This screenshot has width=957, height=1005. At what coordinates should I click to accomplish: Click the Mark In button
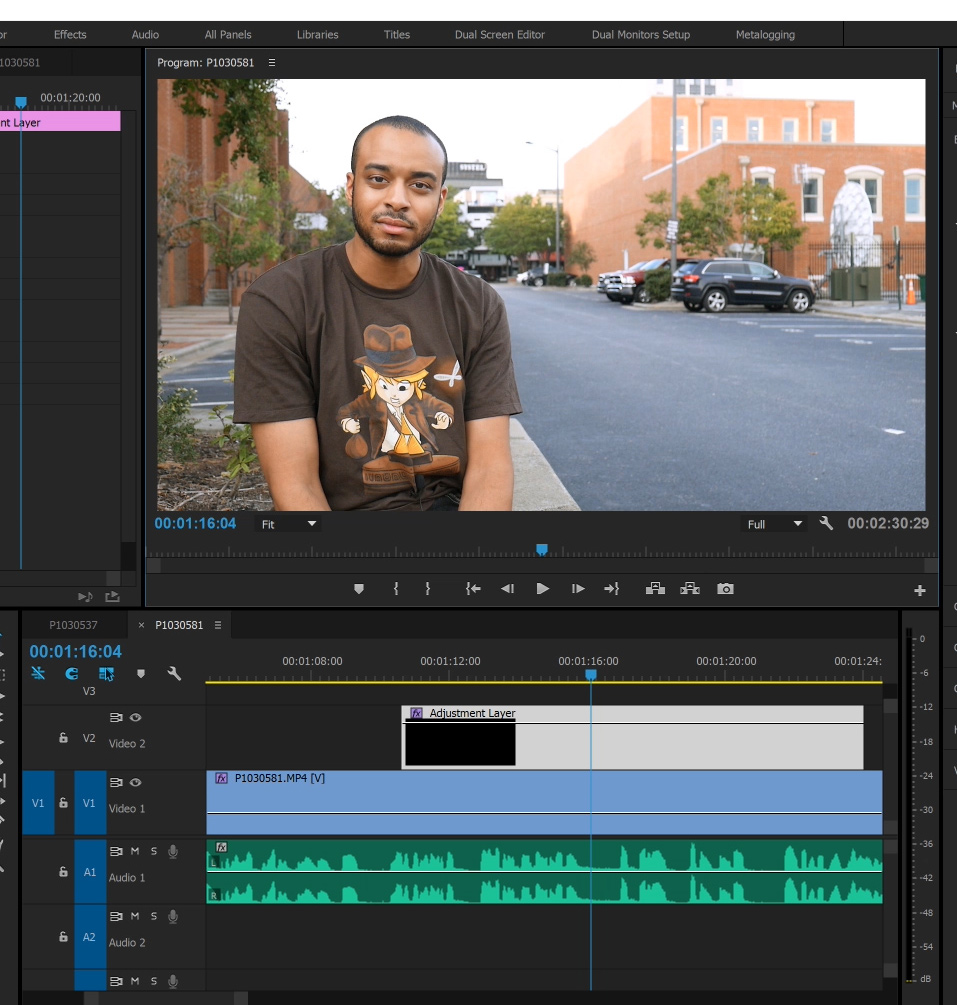[396, 588]
